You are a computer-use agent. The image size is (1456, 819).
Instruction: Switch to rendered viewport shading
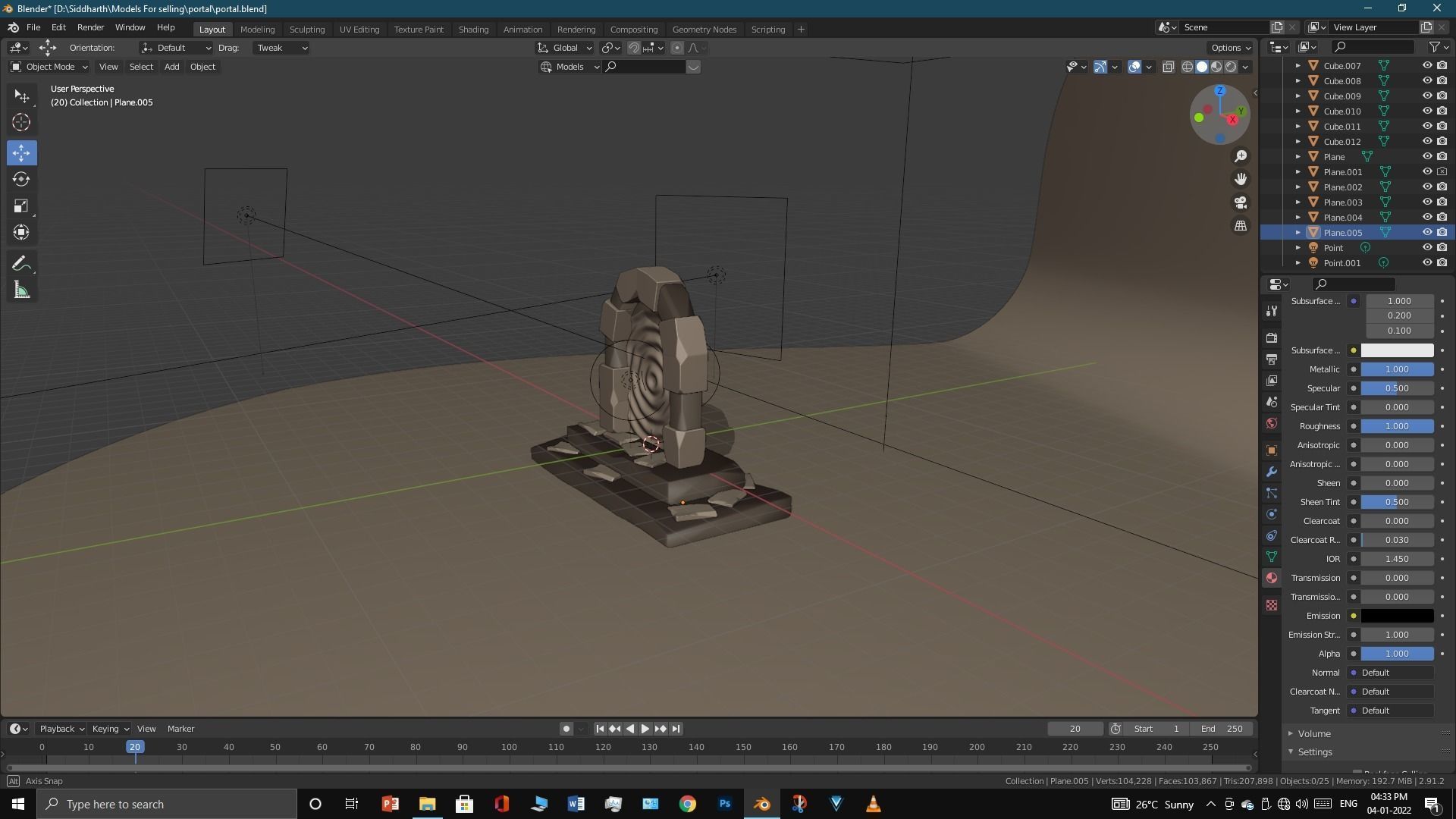pos(1231,67)
